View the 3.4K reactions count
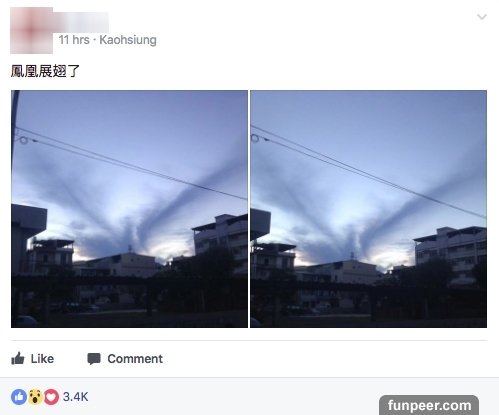The height and width of the screenshot is (415, 499). (76, 397)
